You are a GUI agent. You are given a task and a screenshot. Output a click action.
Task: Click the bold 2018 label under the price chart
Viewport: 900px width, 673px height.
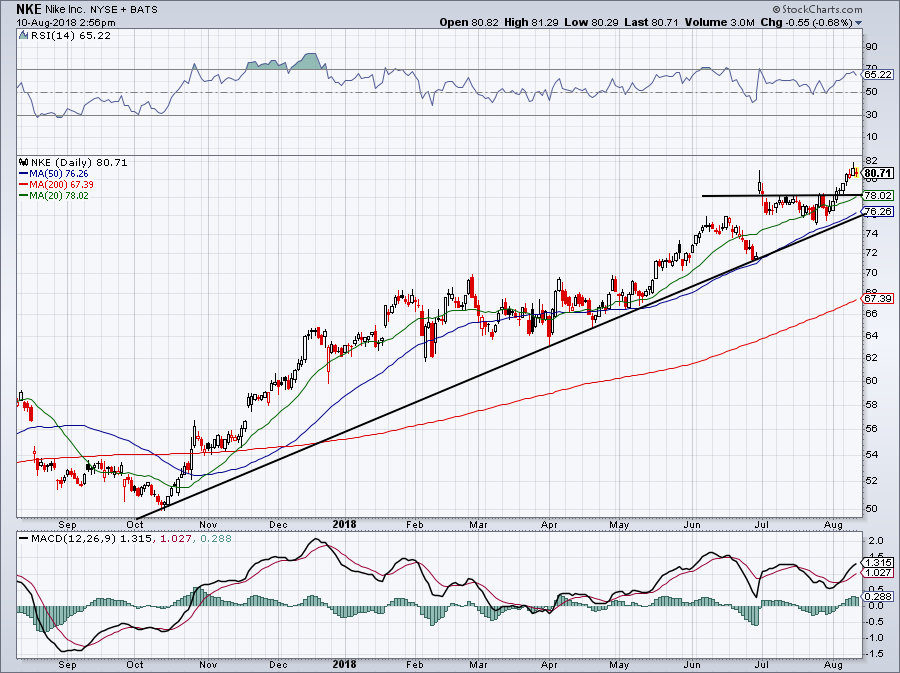[x=344, y=524]
